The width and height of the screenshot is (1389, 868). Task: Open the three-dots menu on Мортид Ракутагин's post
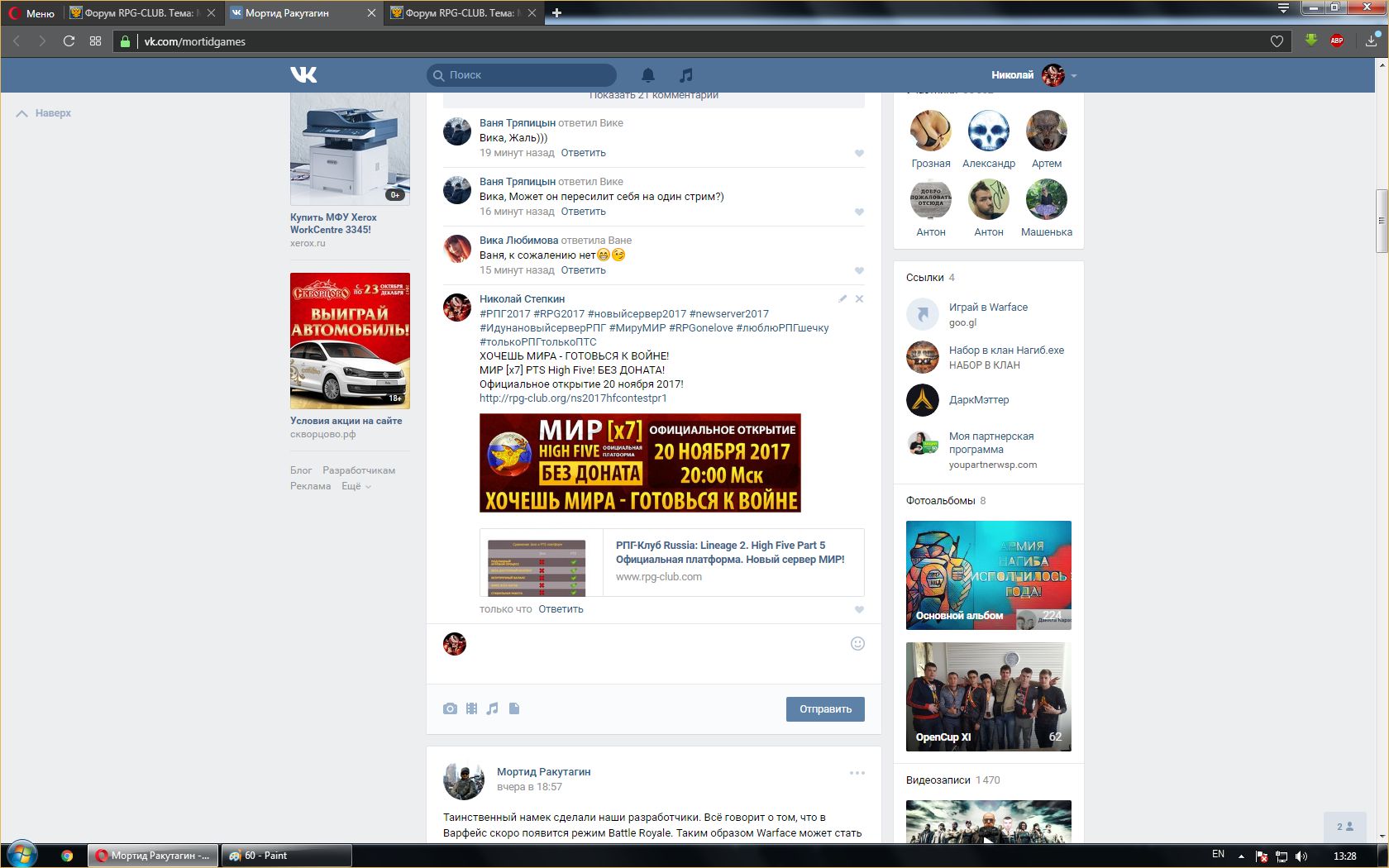857,773
